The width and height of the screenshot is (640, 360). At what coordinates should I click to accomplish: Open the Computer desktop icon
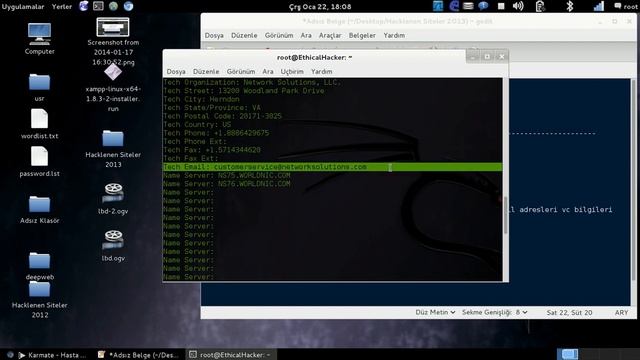[x=40, y=39]
